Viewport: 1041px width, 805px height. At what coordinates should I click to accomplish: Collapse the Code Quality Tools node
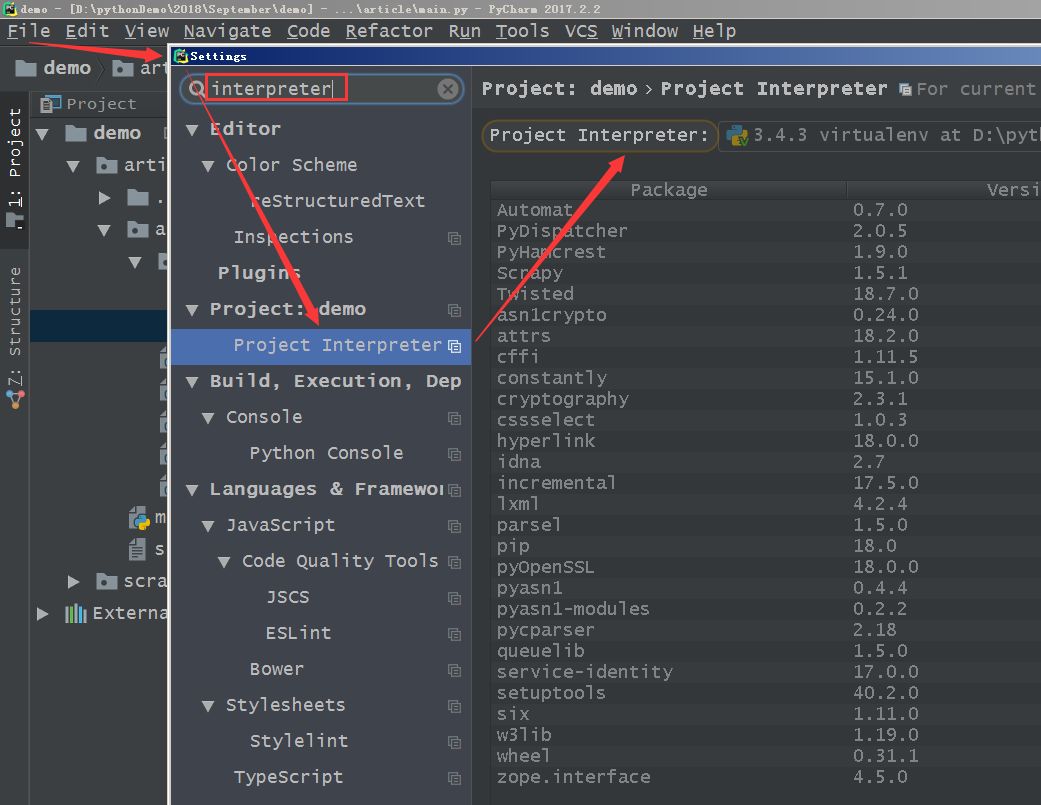[224, 562]
